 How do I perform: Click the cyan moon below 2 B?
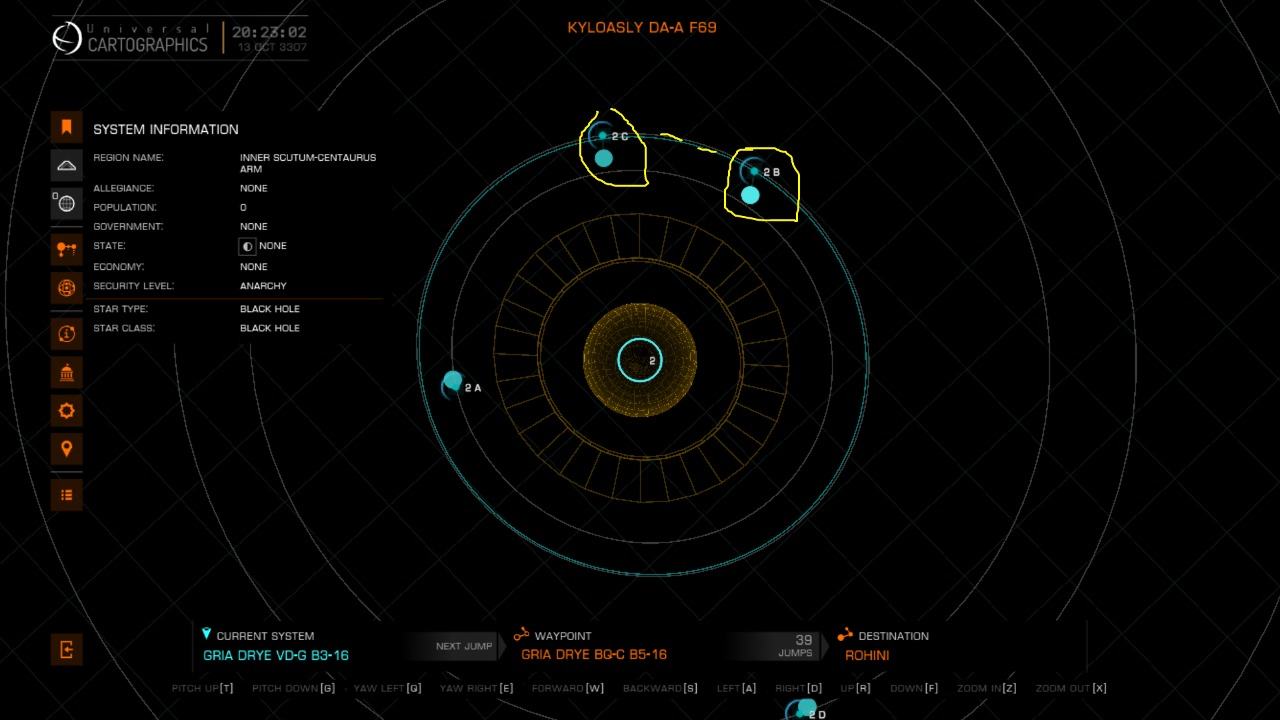click(750, 196)
